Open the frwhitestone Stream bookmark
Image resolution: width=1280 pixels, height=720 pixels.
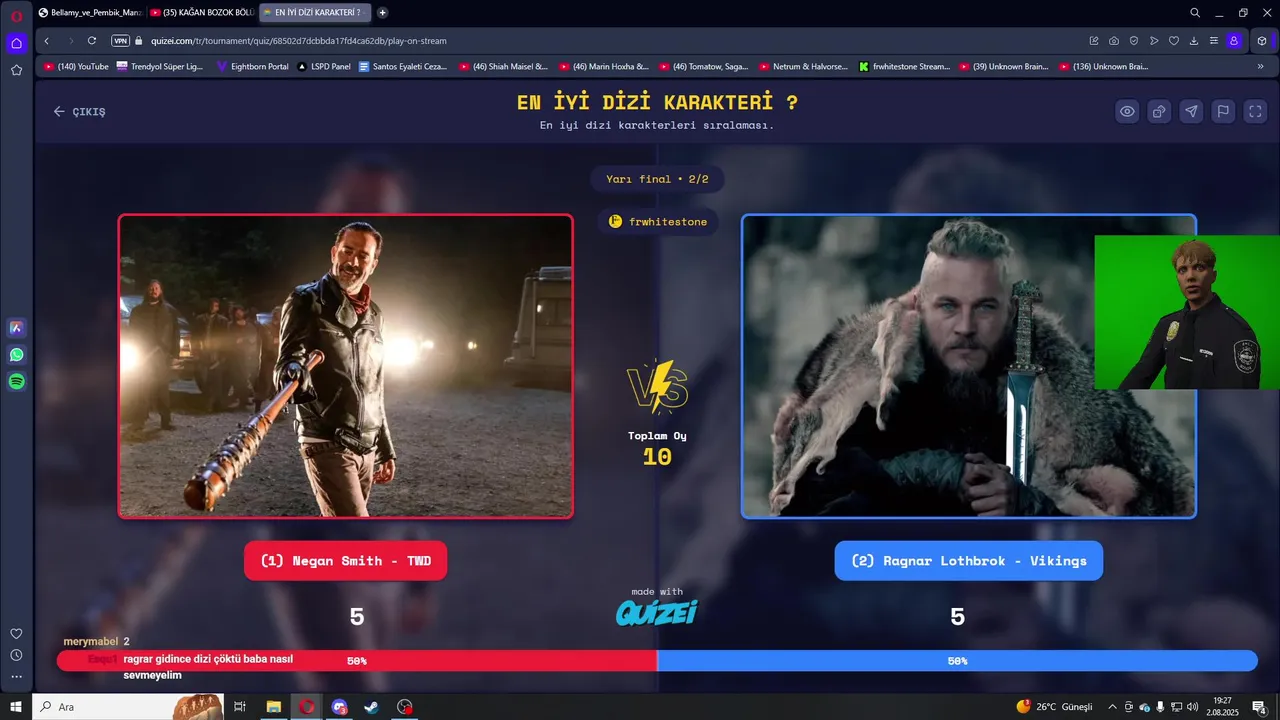point(904,67)
